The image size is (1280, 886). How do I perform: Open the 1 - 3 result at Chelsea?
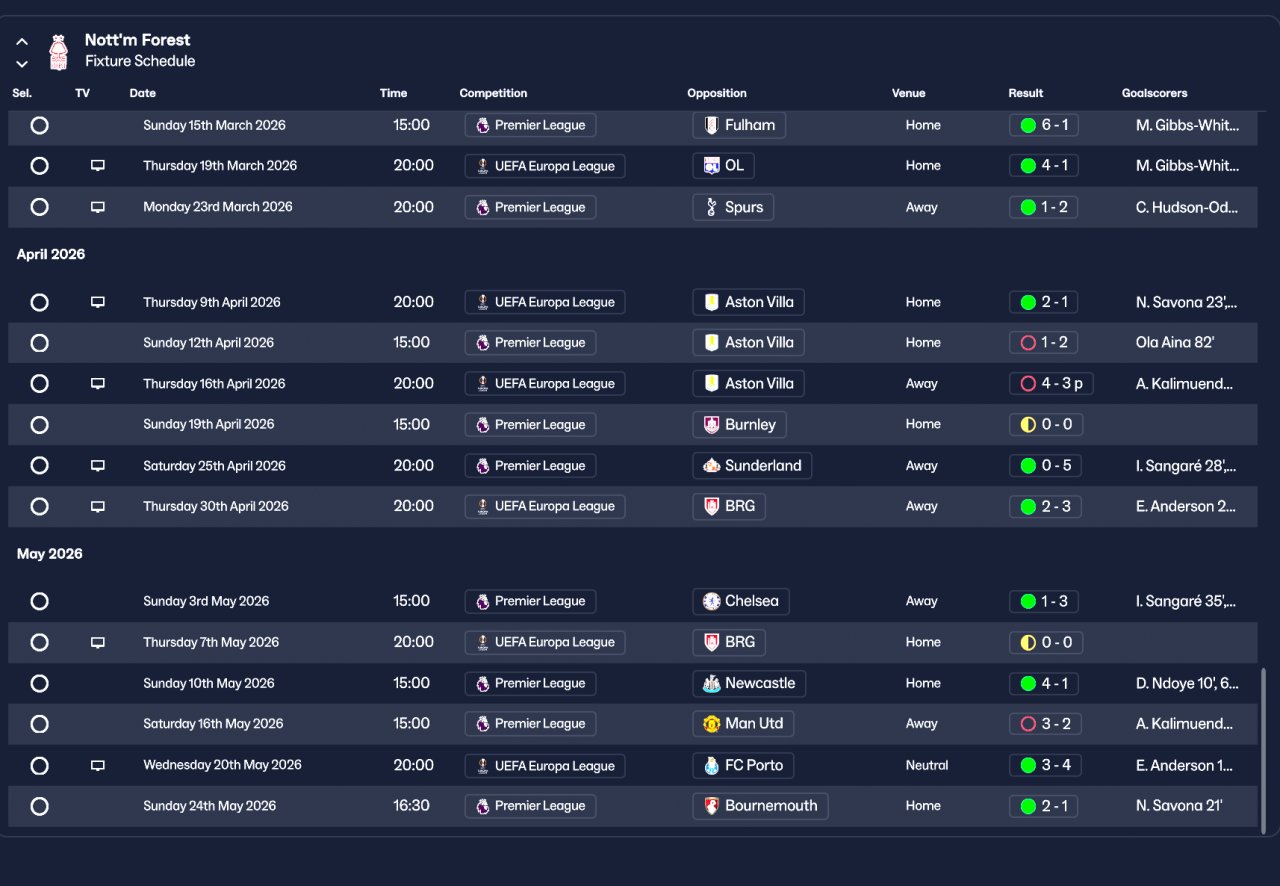(1043, 601)
